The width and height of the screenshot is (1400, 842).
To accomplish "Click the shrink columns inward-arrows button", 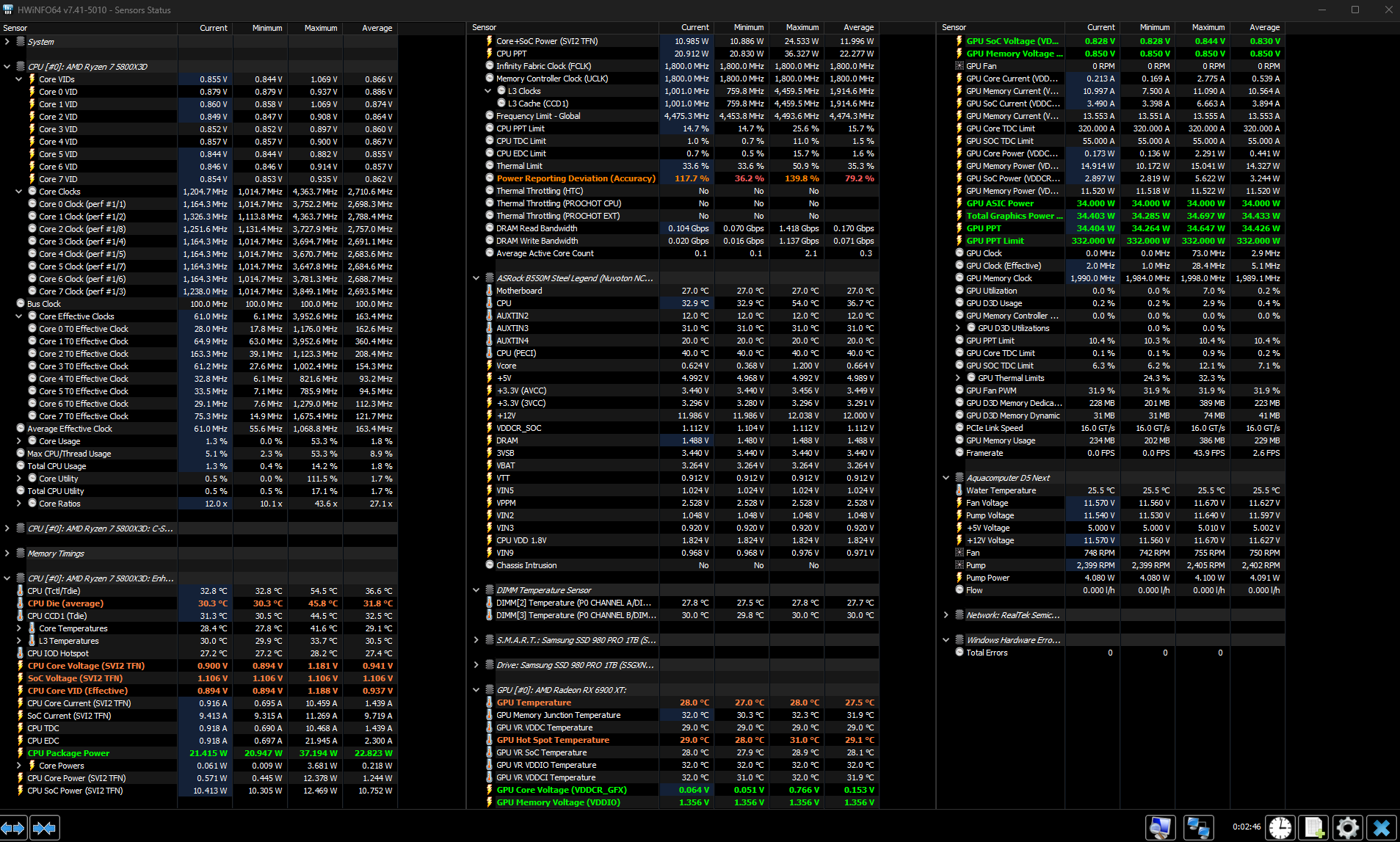I will pos(44,828).
